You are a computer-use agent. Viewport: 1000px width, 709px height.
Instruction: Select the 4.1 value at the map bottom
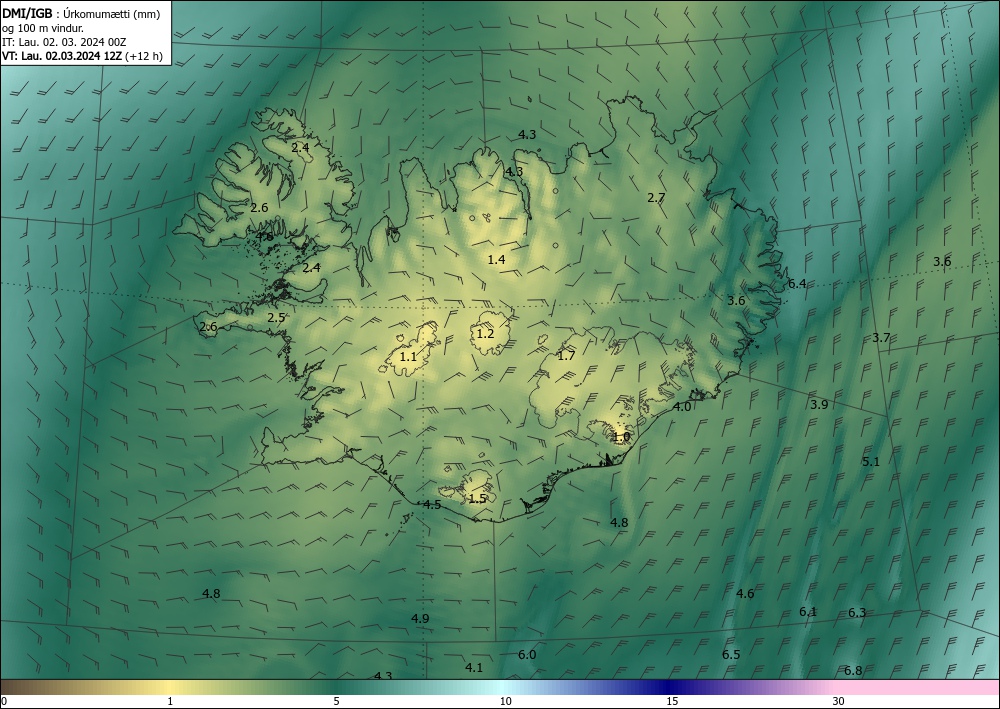tap(474, 668)
